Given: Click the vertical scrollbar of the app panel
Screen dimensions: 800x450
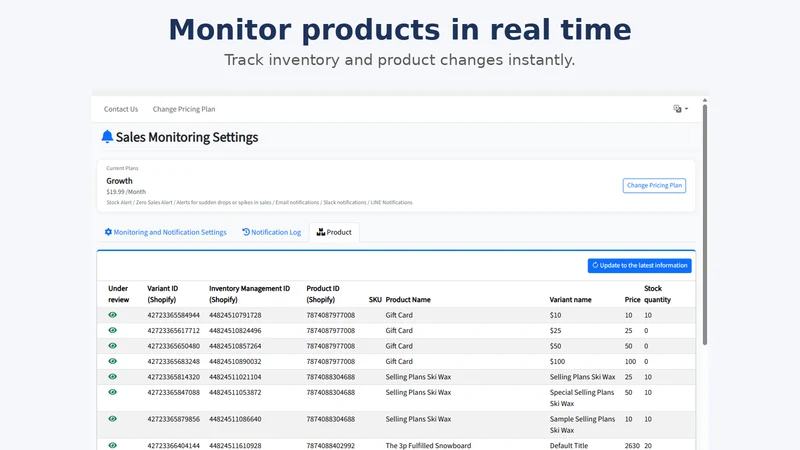Looking at the screenshot, I should pyautogui.click(x=705, y=224).
